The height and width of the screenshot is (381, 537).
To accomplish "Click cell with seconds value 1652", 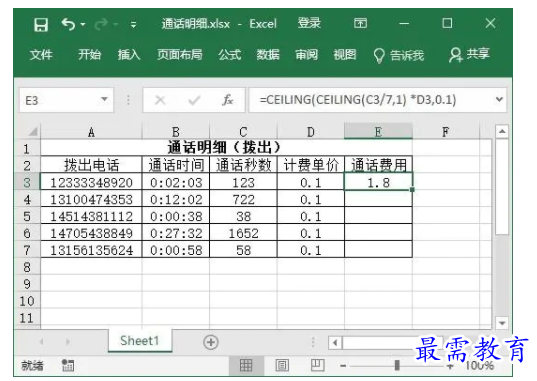I will coord(243,233).
